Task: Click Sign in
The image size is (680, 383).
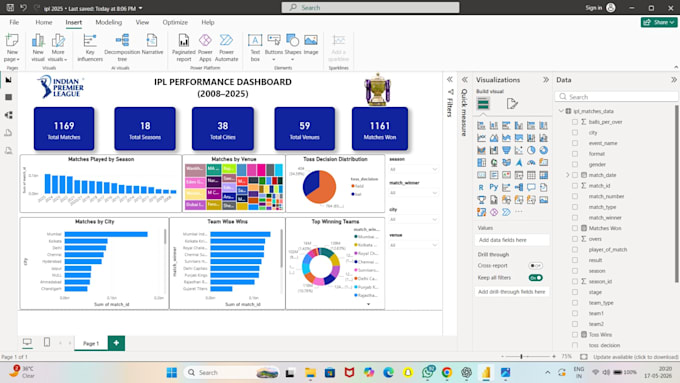Action: pos(594,8)
